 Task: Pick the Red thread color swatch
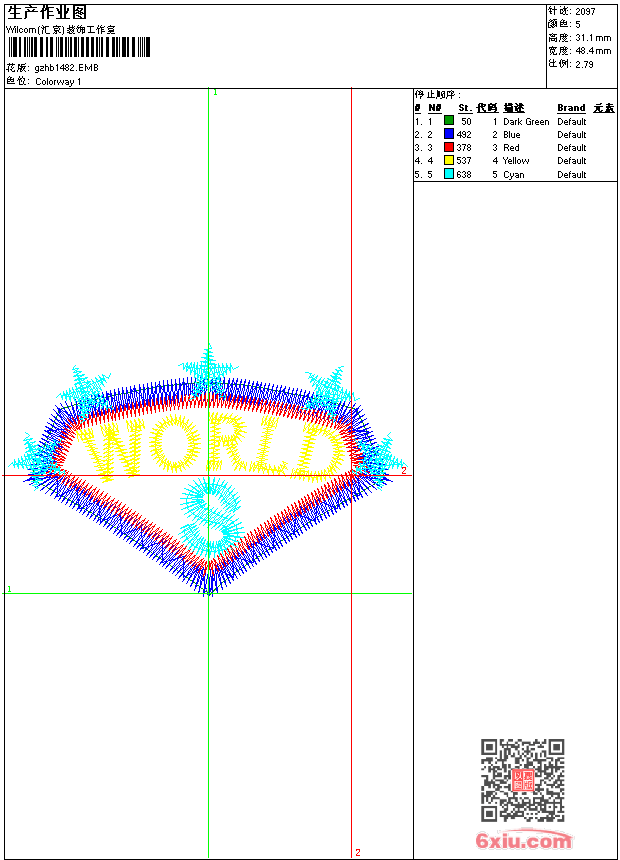[449, 147]
